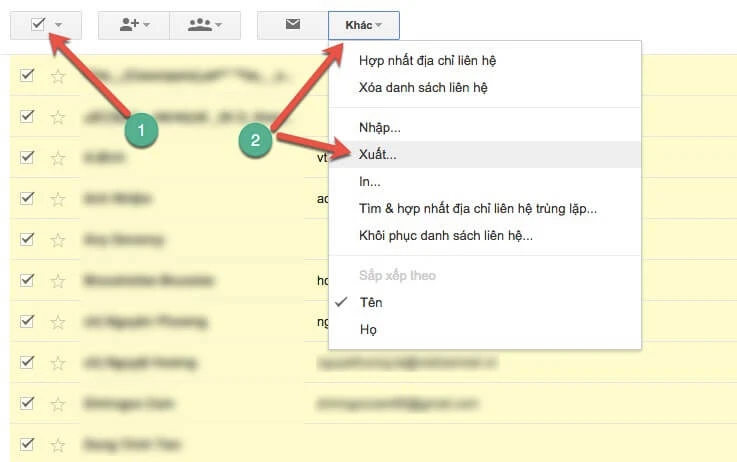Star the last visible contact row
Screen dimensions: 737x462
[x=58, y=443]
